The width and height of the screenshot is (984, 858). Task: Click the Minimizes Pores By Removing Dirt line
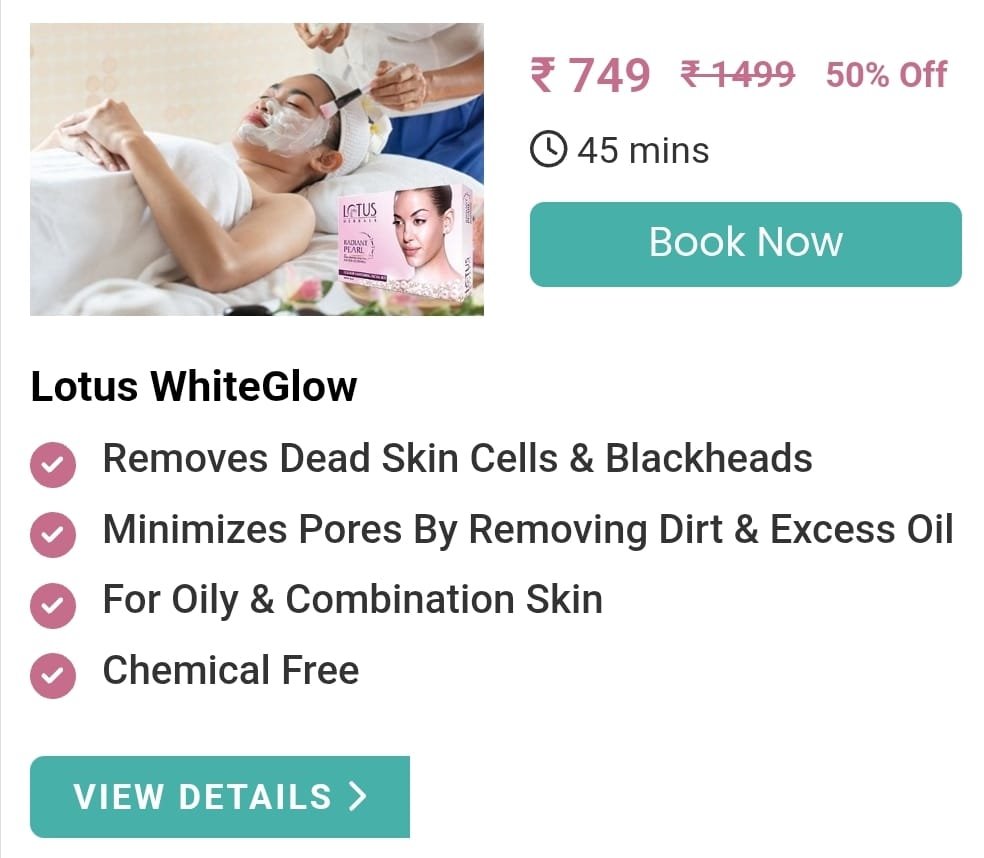tap(528, 529)
